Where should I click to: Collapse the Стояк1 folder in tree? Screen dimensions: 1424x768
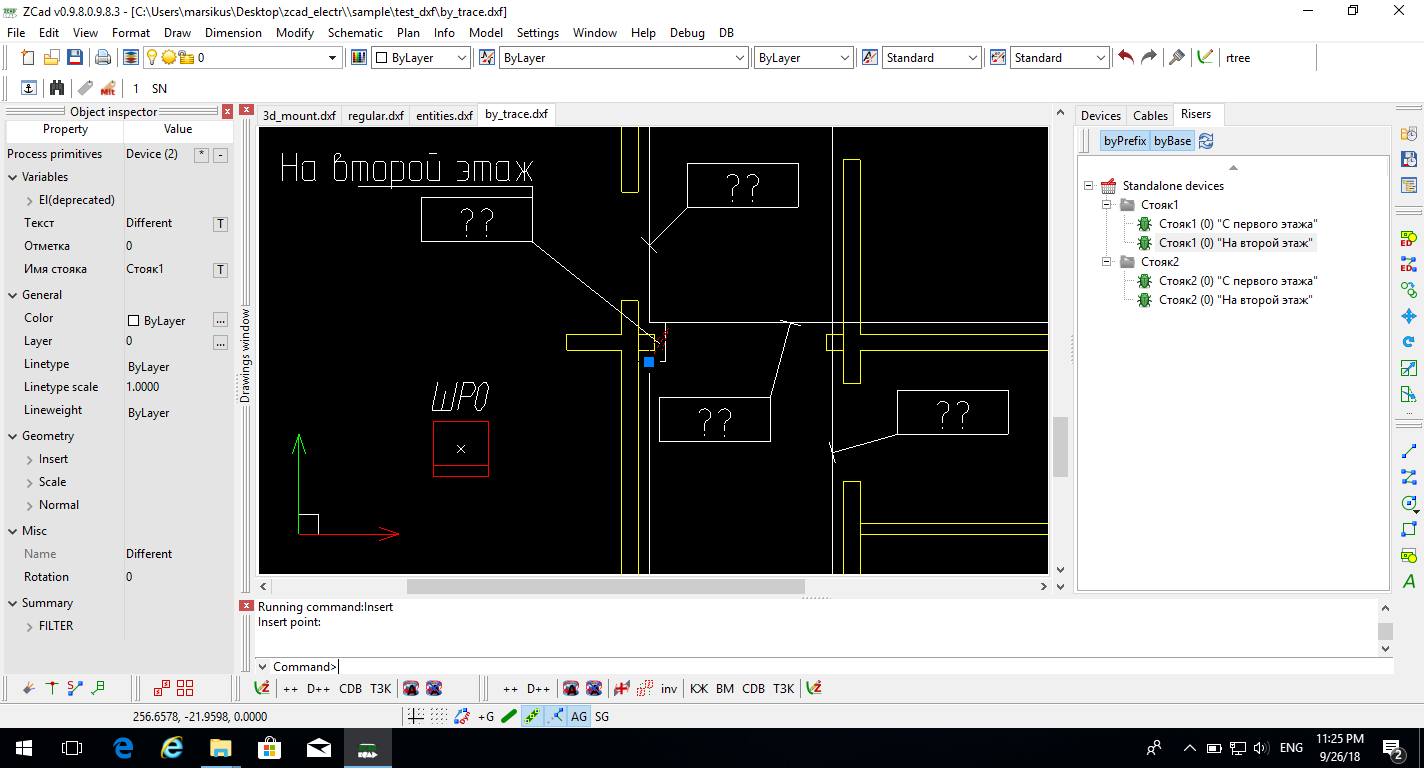[x=1108, y=205]
